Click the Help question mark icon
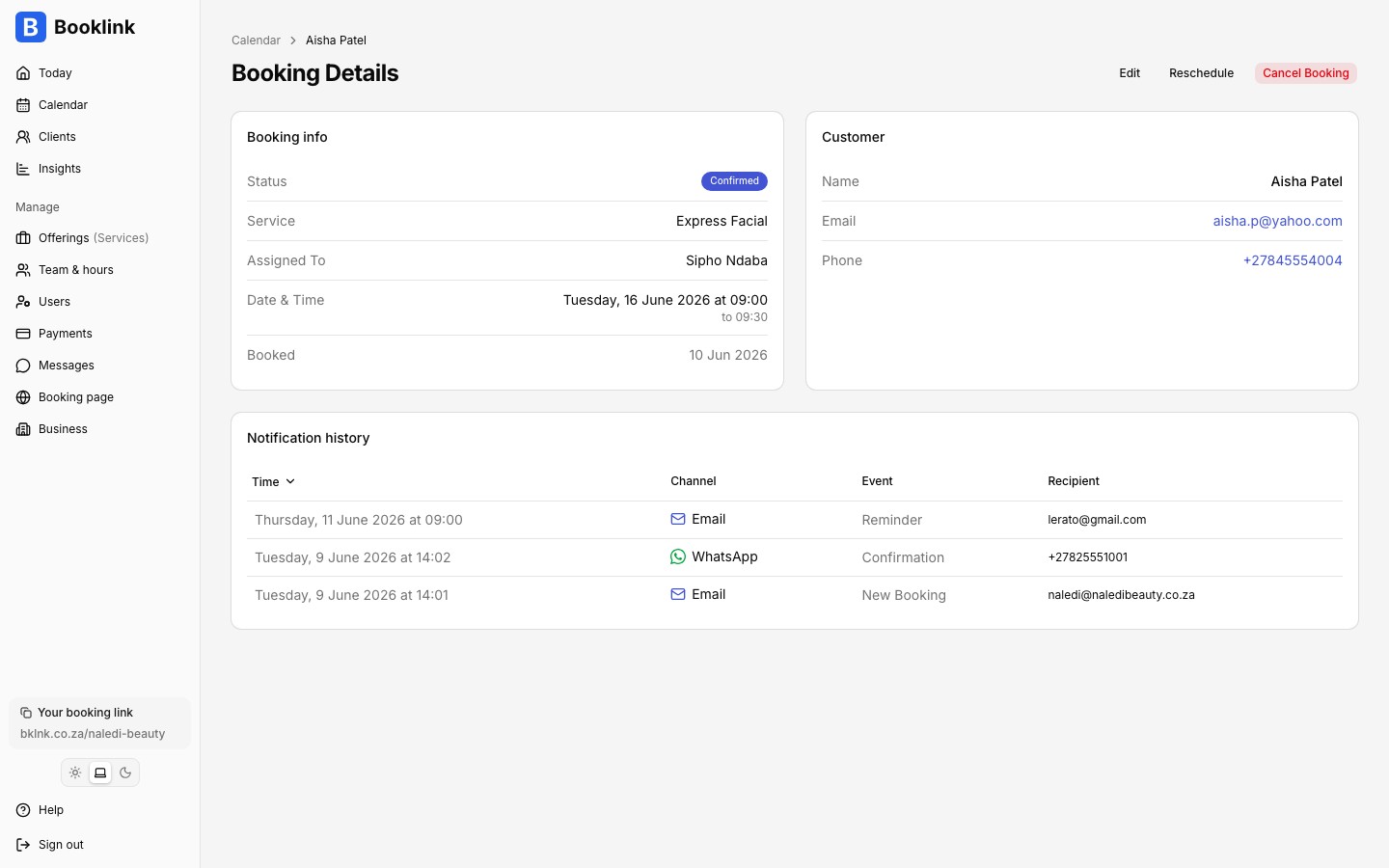Image resolution: width=1389 pixels, height=868 pixels. tap(23, 810)
